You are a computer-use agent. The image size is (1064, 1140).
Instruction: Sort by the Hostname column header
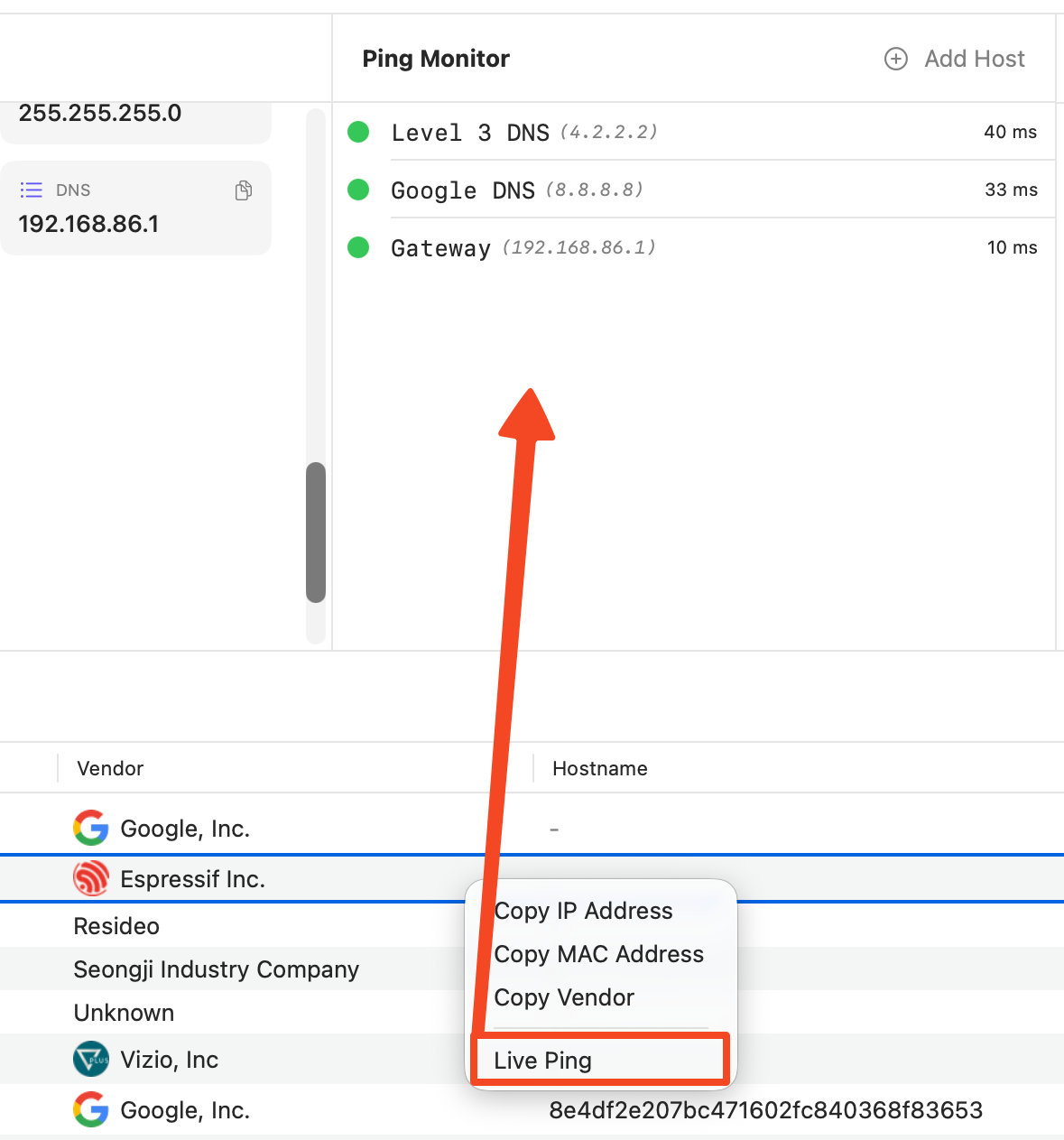coord(599,768)
